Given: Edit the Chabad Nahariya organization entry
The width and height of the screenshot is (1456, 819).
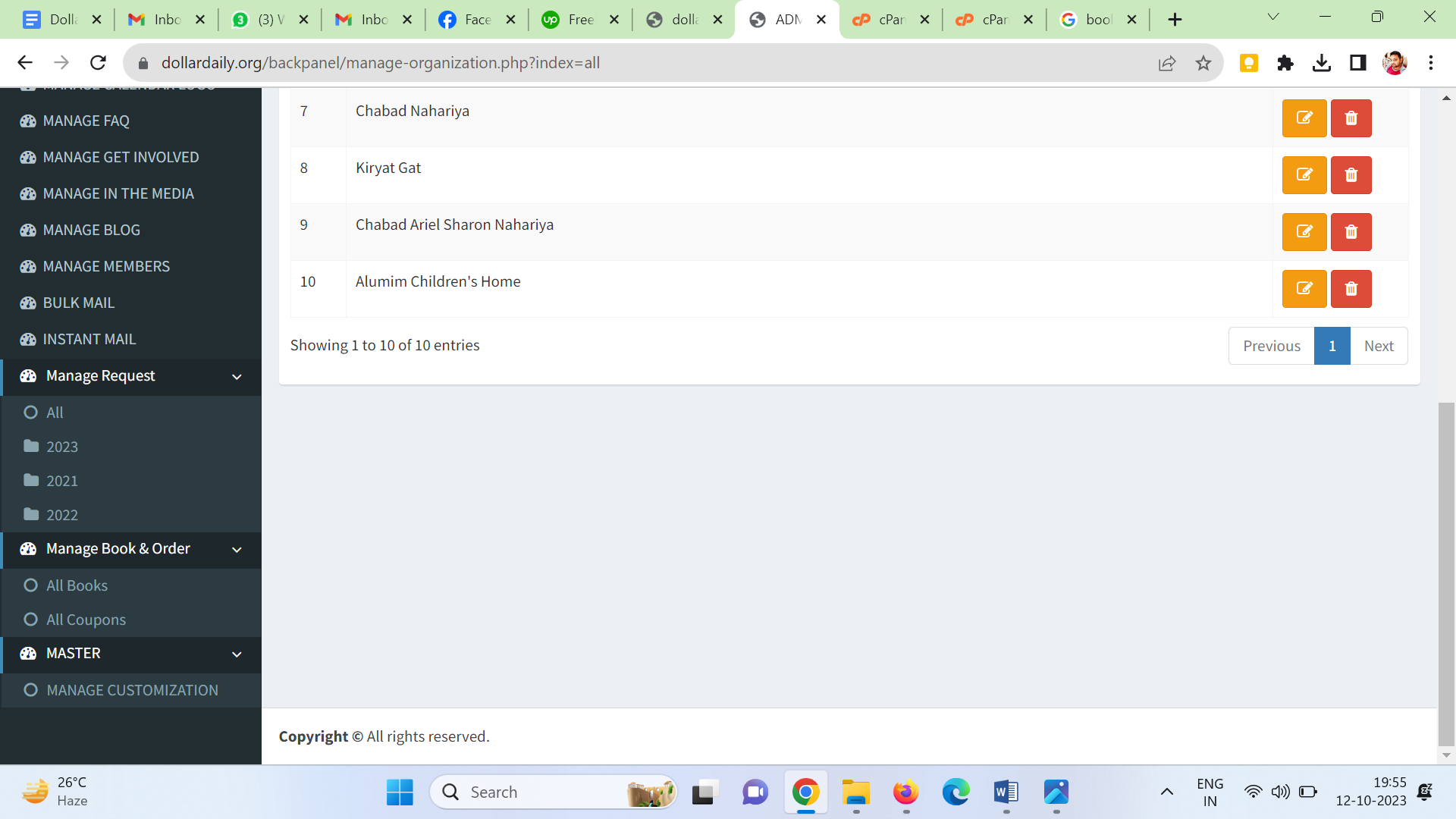Looking at the screenshot, I should click(1304, 118).
